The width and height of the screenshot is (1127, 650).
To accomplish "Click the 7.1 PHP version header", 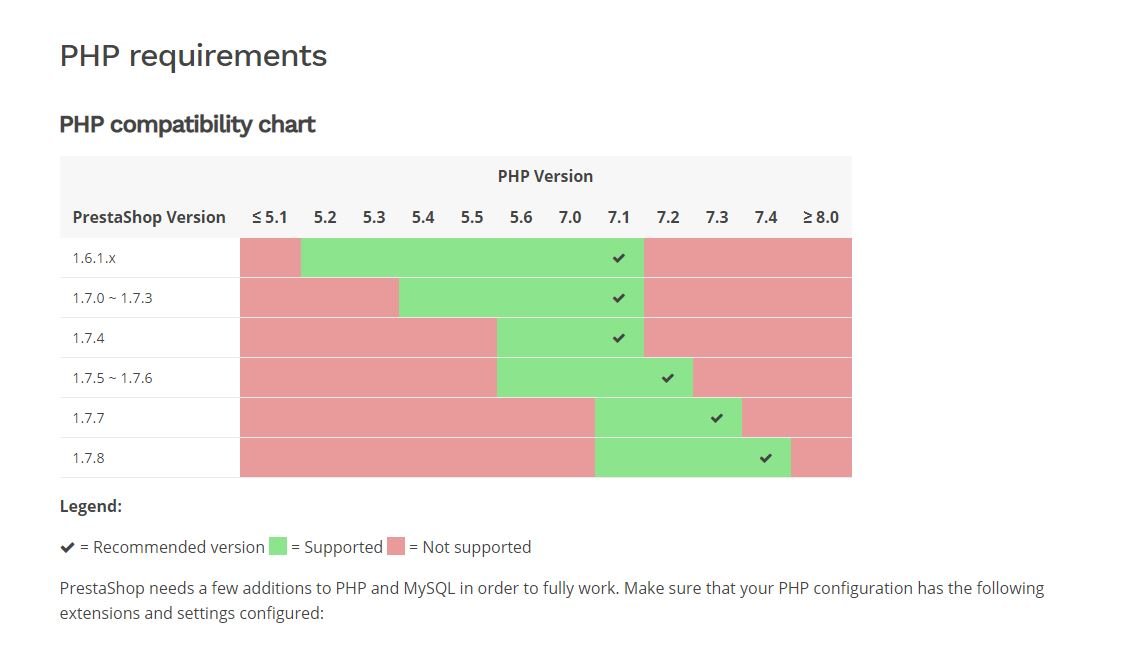I will pyautogui.click(x=619, y=217).
